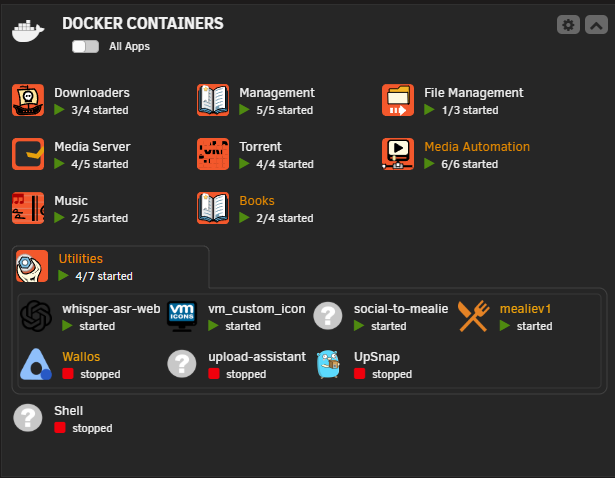Click the Management book folder icon
615x478 pixels.
(x=213, y=100)
